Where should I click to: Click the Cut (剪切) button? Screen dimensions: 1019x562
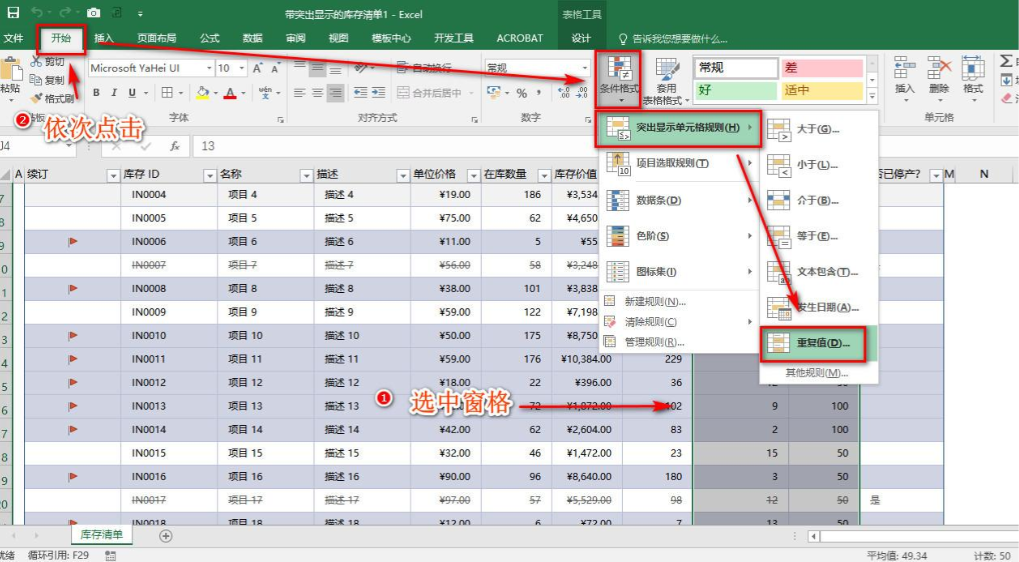point(48,62)
